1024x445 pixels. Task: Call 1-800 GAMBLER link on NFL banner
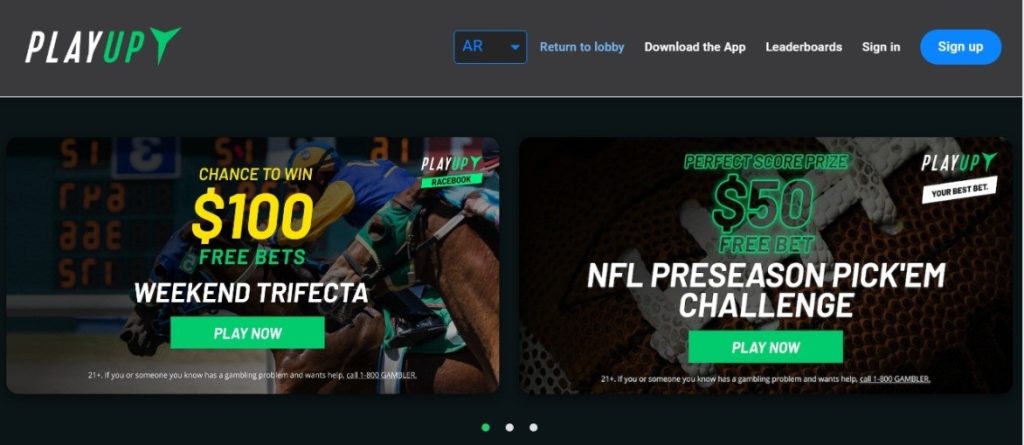coord(895,379)
